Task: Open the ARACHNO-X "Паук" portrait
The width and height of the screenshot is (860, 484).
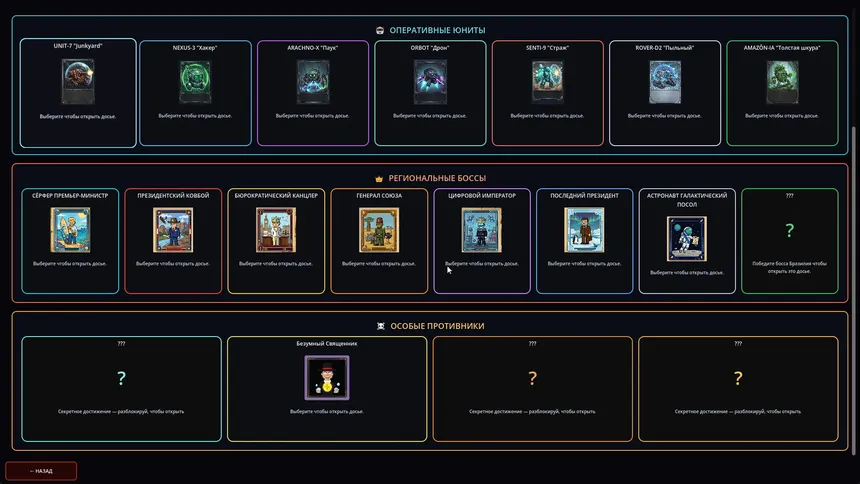Action: (x=313, y=82)
